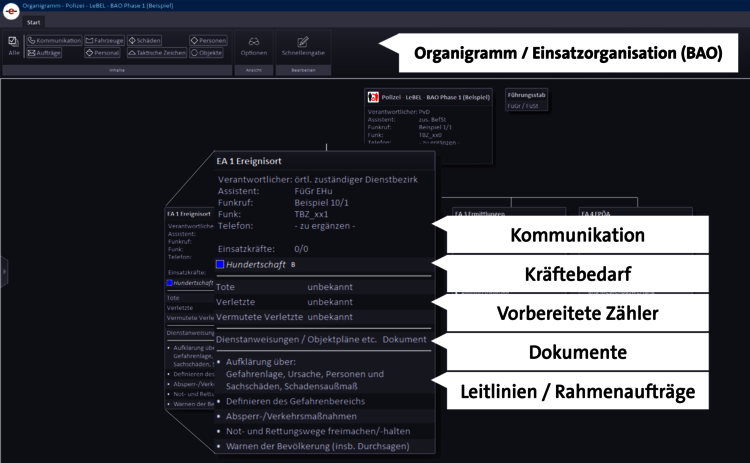Screen dimensions: 750x463
Task: Toggle Kommunikation content display
Action: [x=54, y=41]
